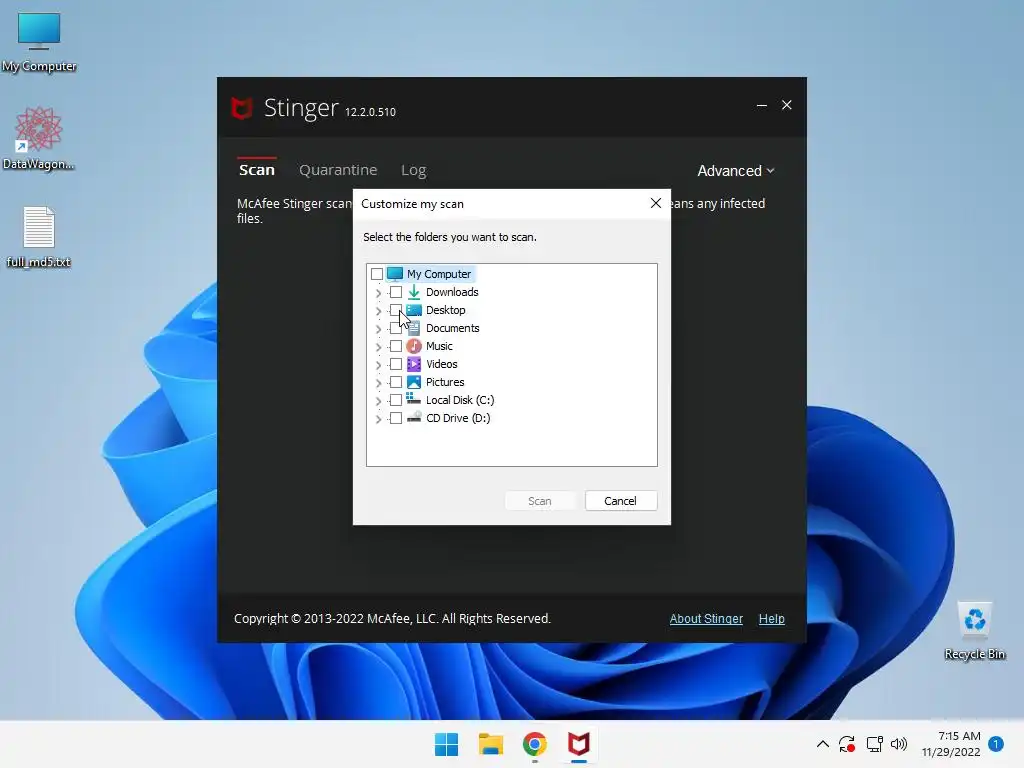Select the Recycle Bin desktop icon
This screenshot has height=768, width=1024.
(x=974, y=631)
